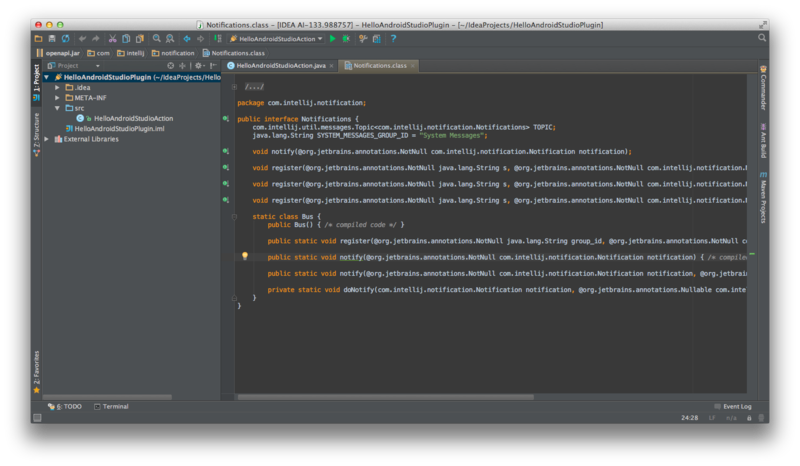This screenshot has height=466, width=800.
Task: Click the LF line separator status entry
Action: coord(712,418)
